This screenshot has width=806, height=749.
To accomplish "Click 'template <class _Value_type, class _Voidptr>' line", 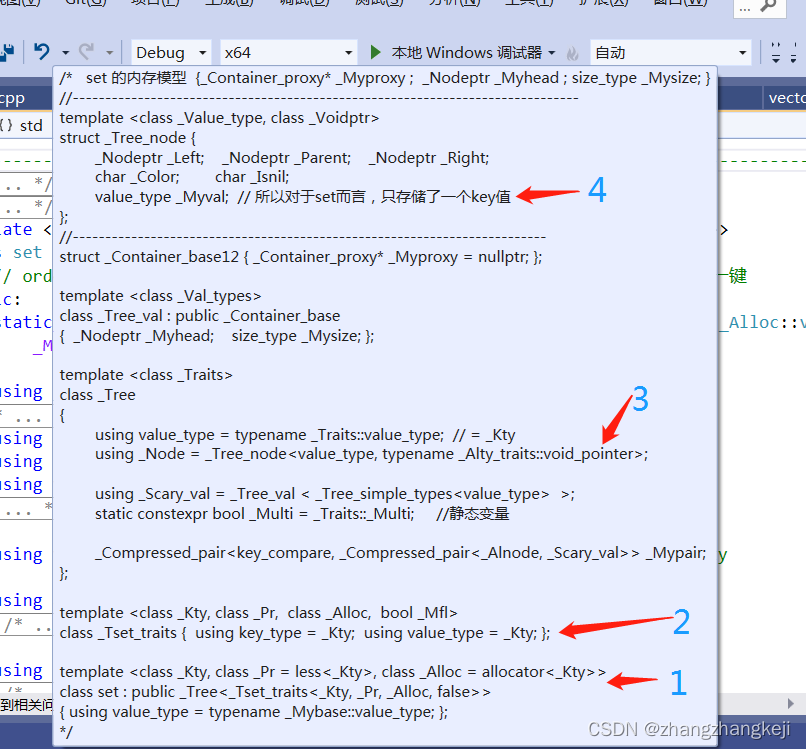I will [219, 118].
